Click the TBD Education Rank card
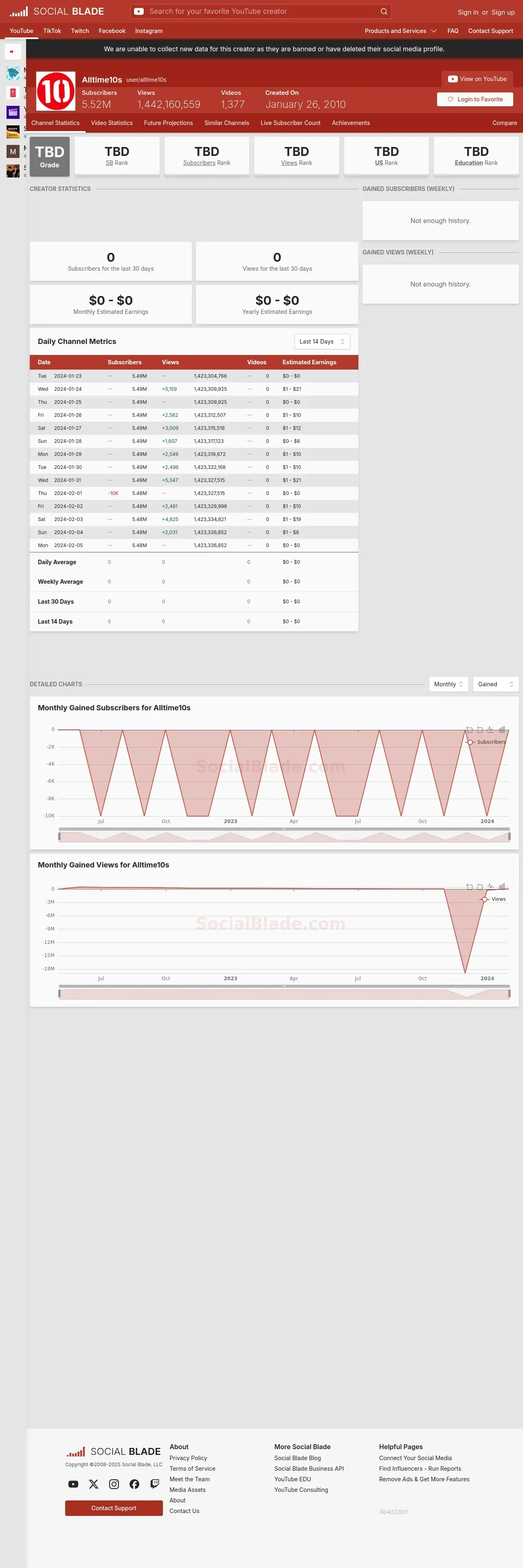The image size is (523, 1568). click(x=476, y=156)
